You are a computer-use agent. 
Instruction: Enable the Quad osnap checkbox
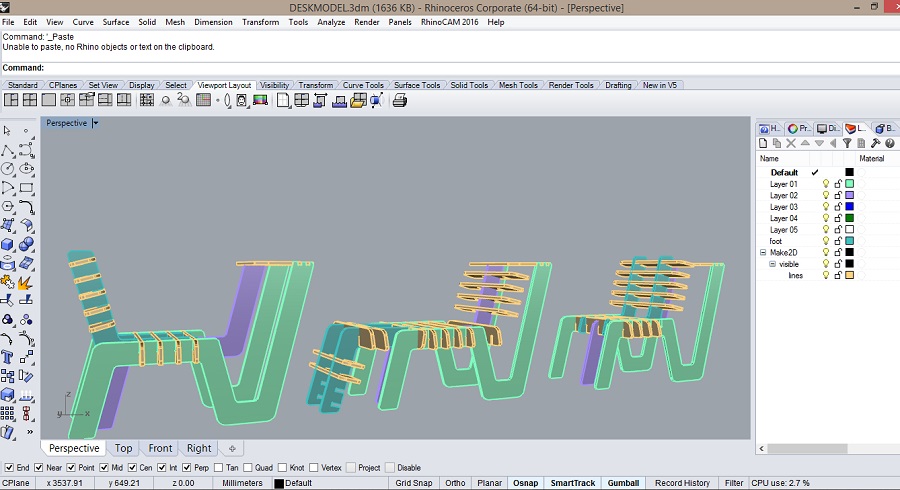pyautogui.click(x=247, y=468)
